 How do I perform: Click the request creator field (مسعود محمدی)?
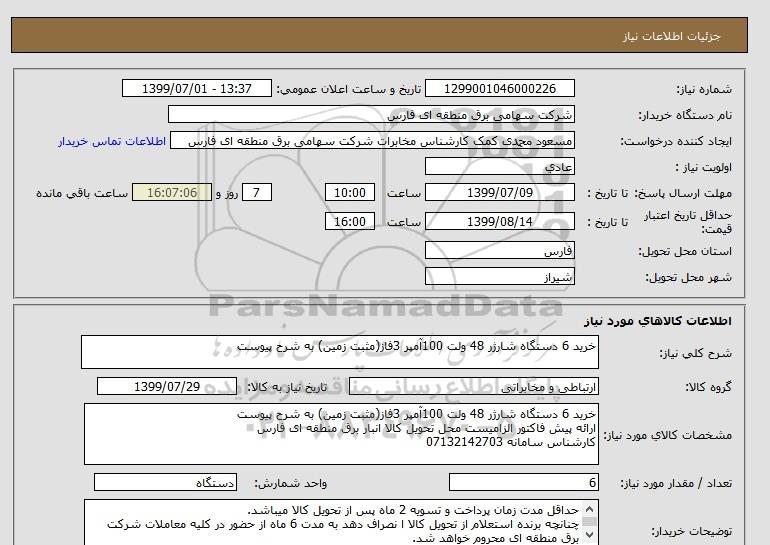pos(372,141)
